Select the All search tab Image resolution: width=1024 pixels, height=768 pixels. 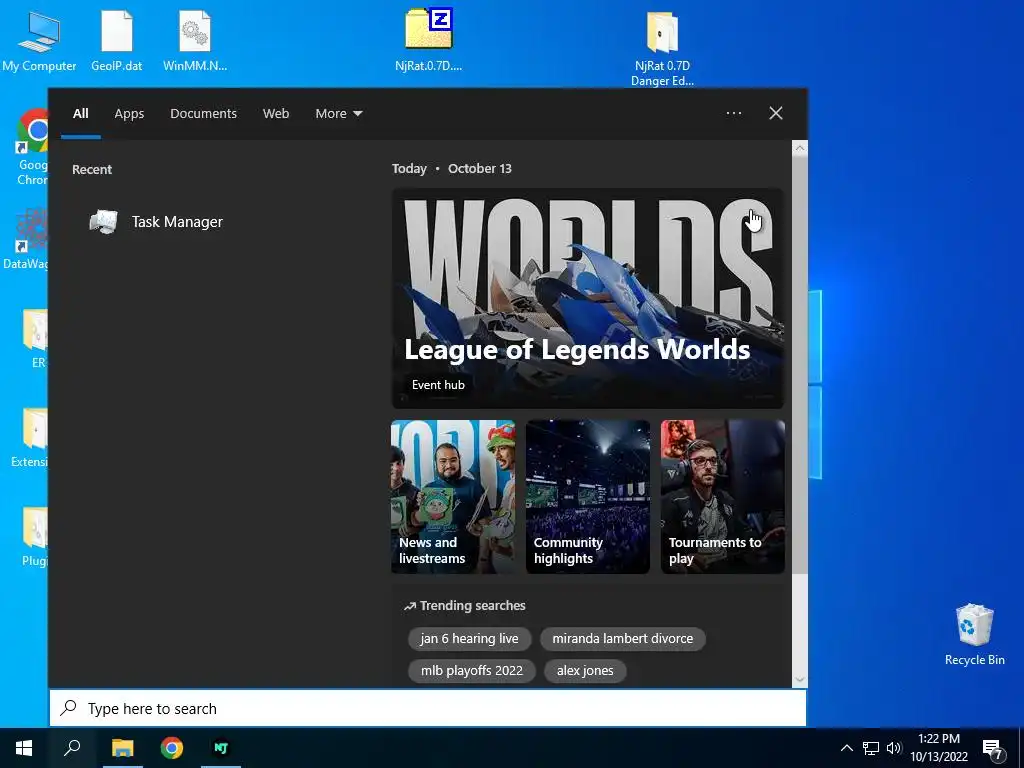point(81,114)
